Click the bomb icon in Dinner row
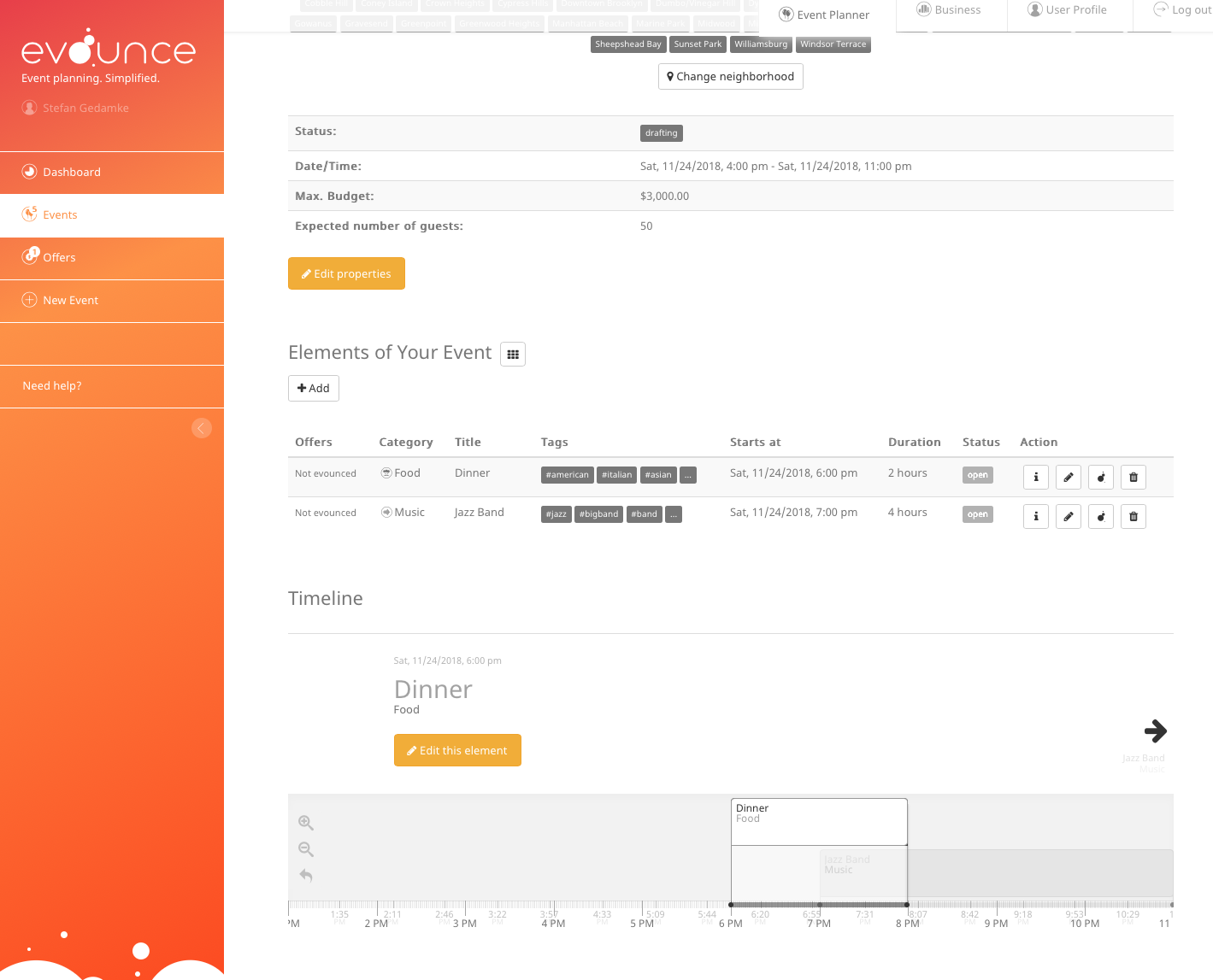This screenshot has height=980, width=1213. (1100, 477)
